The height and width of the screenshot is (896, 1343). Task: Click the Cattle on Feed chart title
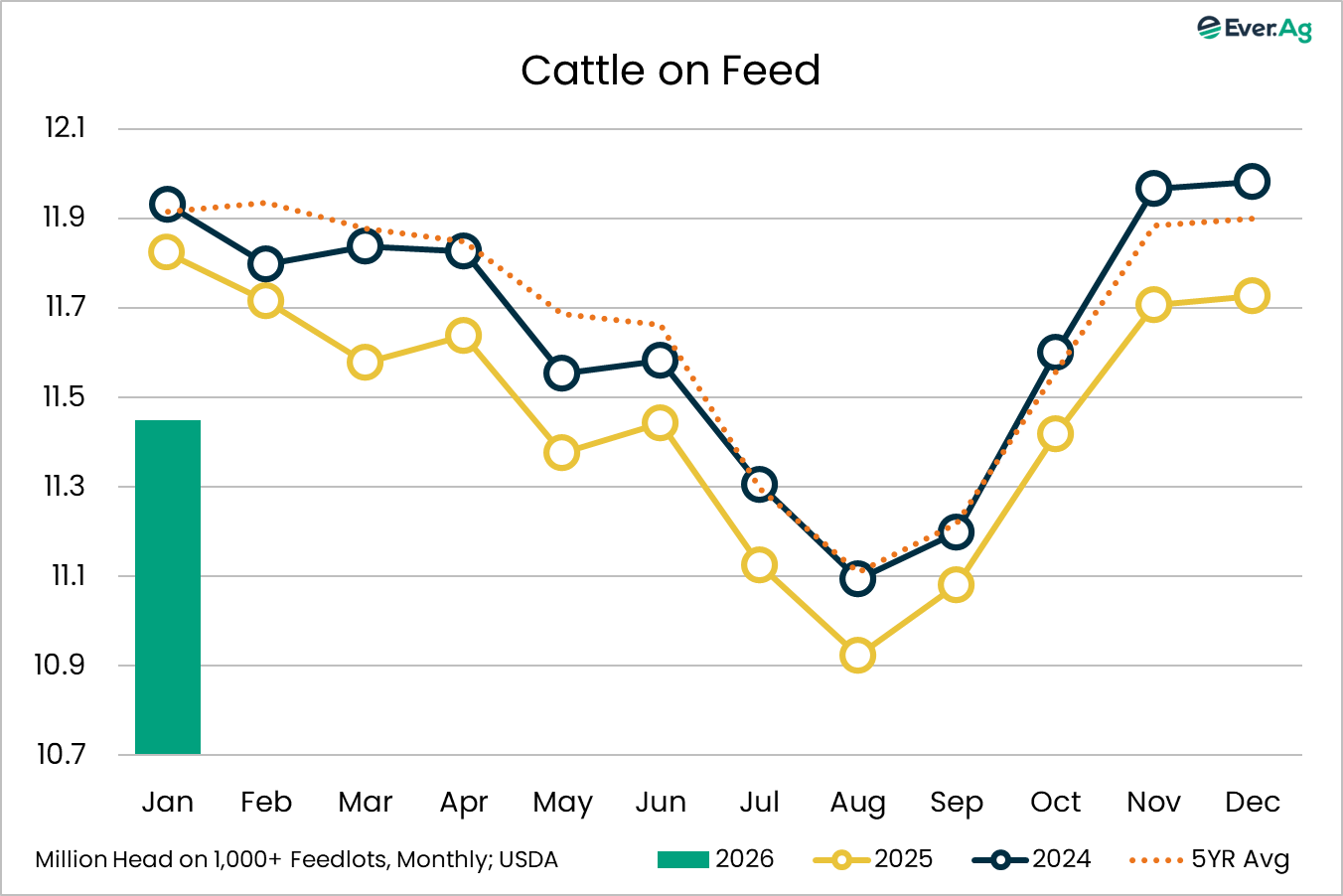(671, 71)
